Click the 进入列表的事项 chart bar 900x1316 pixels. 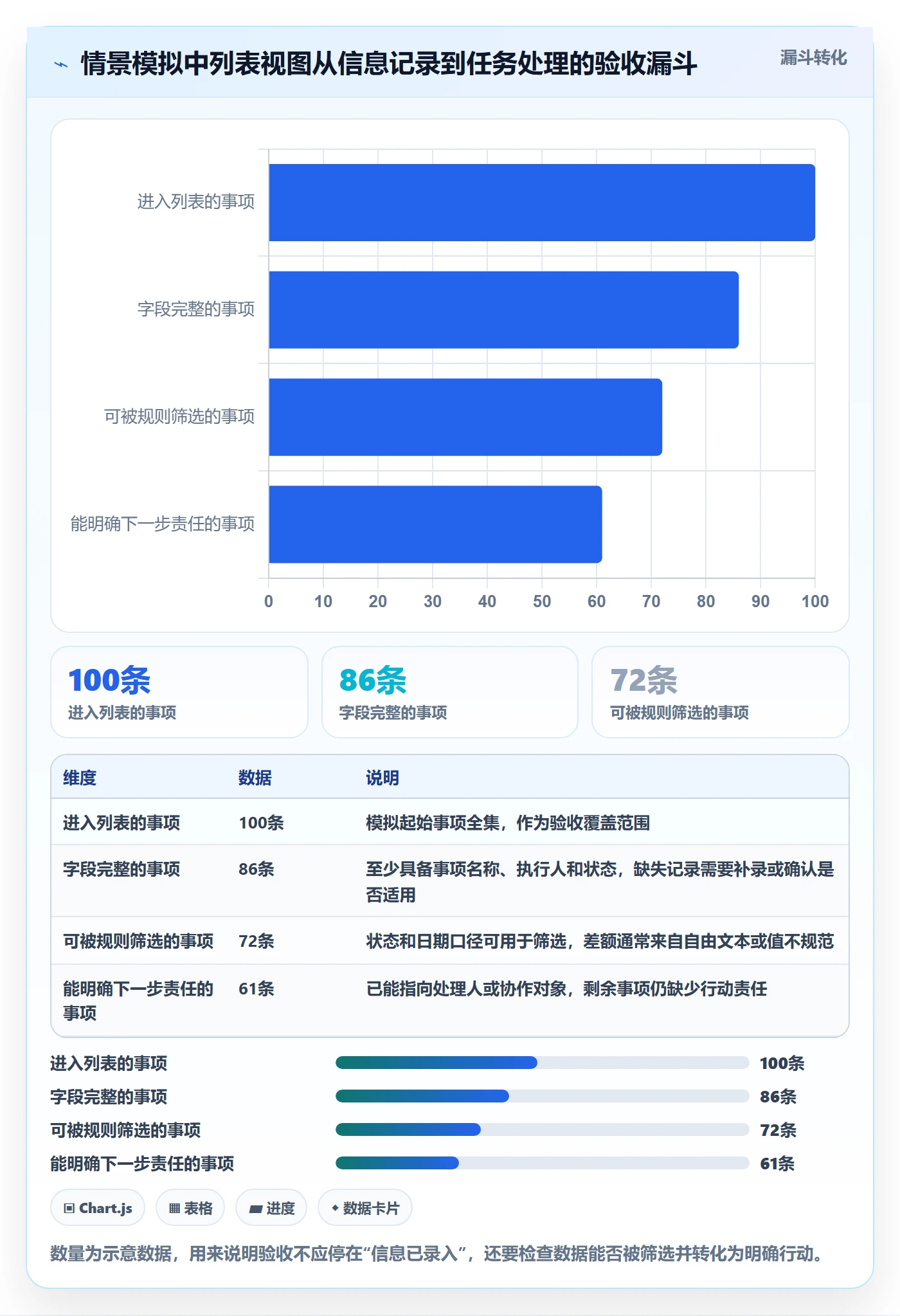pos(542,203)
